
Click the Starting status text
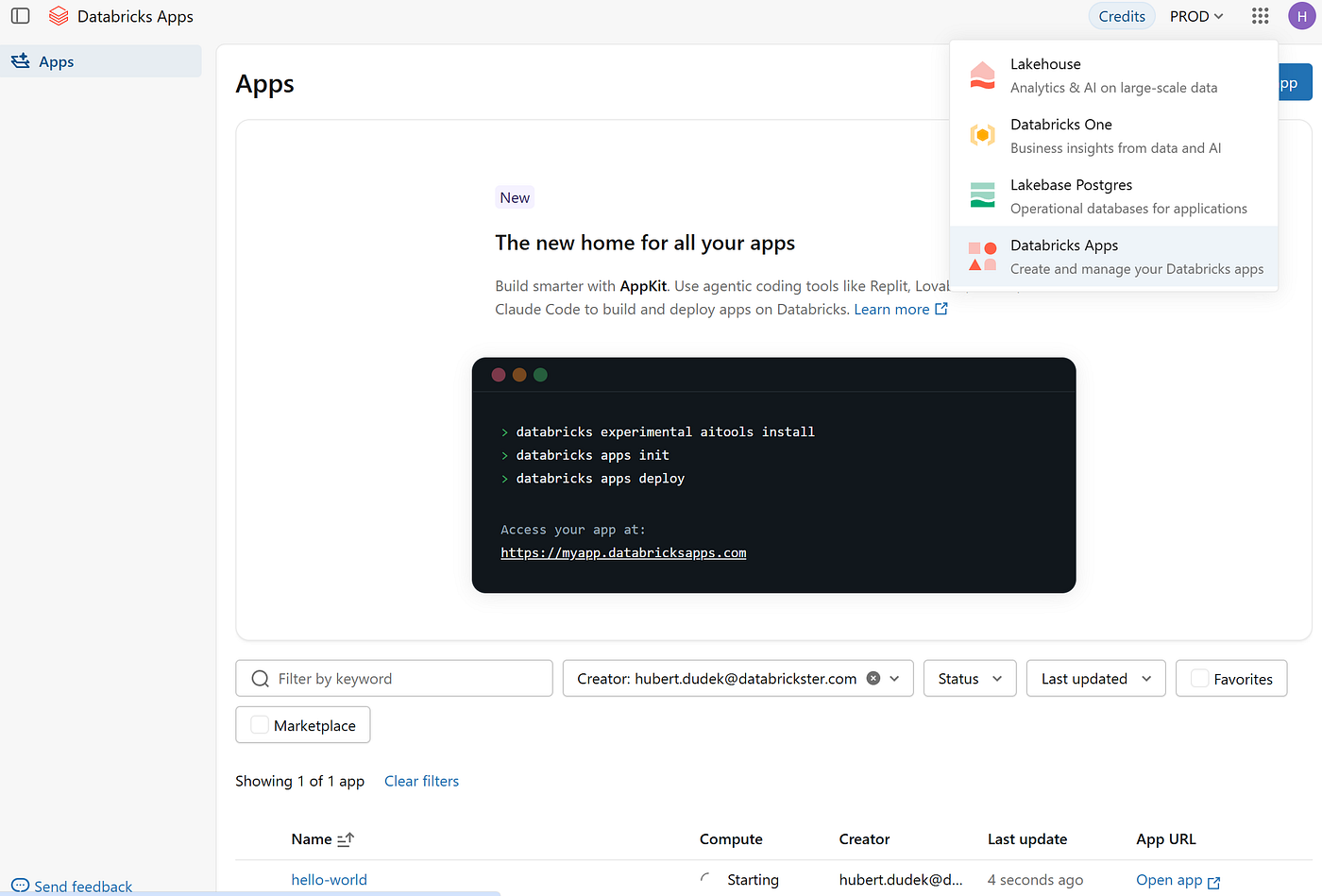pos(753,879)
